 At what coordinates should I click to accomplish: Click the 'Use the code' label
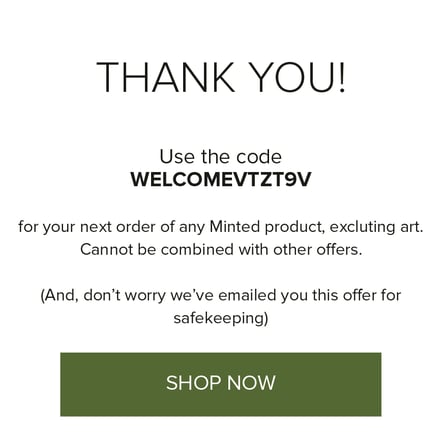coord(220,157)
